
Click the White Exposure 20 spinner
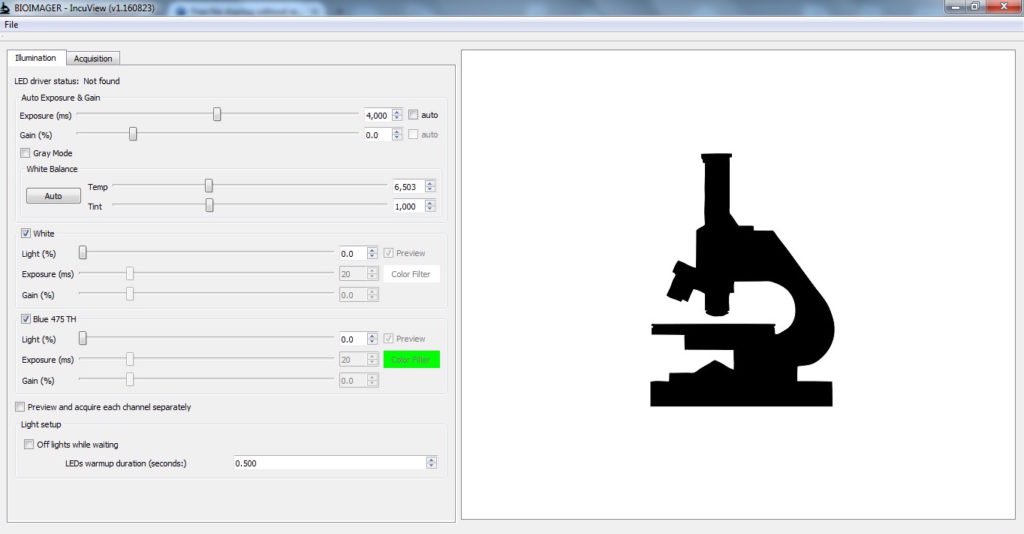(x=372, y=274)
